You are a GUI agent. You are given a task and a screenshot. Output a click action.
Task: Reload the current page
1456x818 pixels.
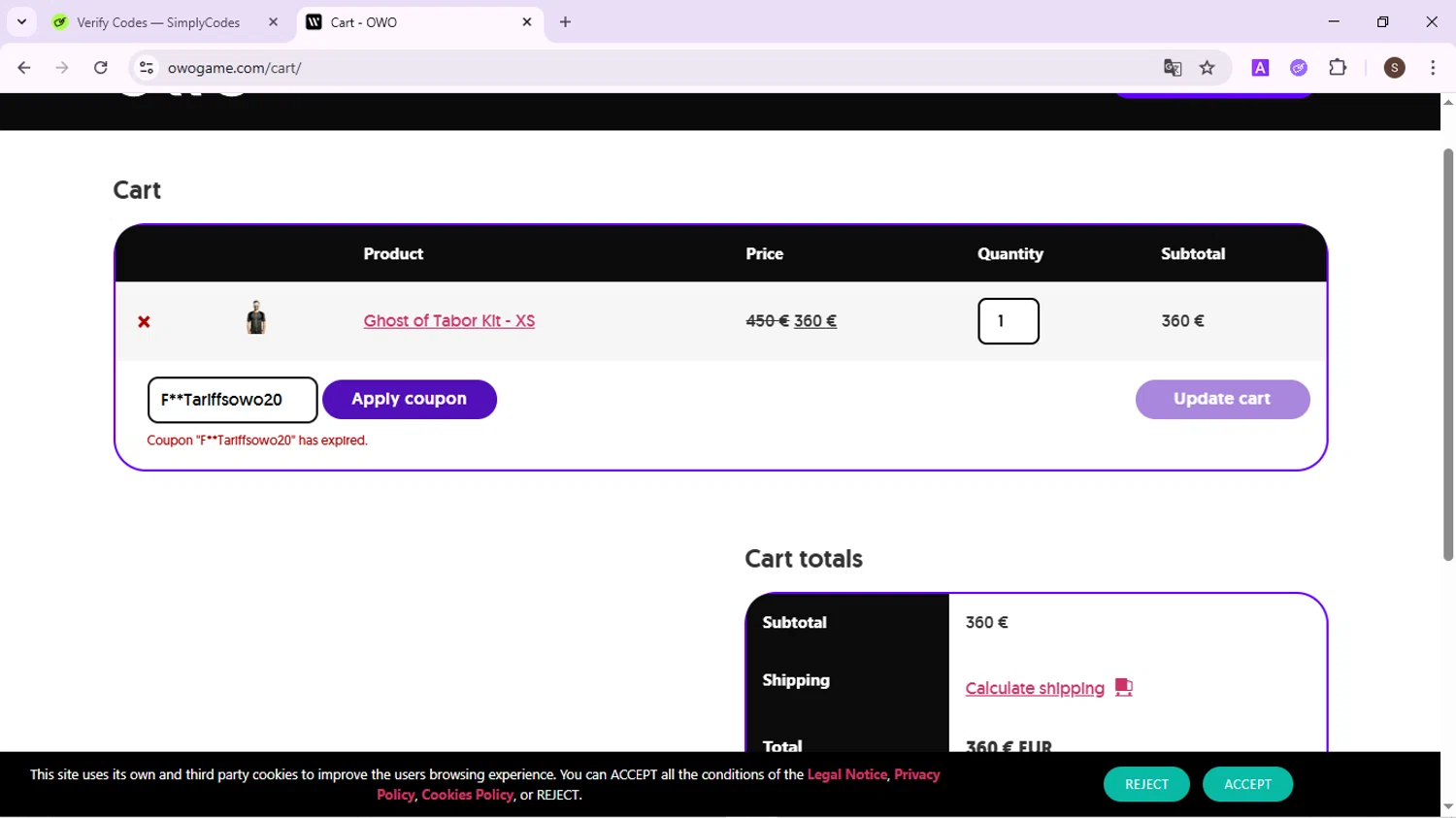tap(101, 68)
